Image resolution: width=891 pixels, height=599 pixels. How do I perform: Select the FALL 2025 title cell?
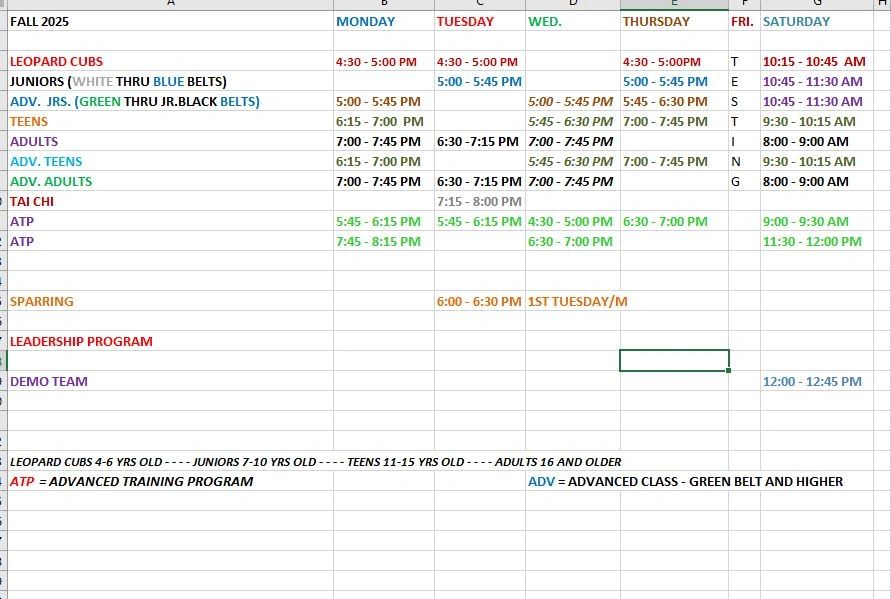pos(40,21)
